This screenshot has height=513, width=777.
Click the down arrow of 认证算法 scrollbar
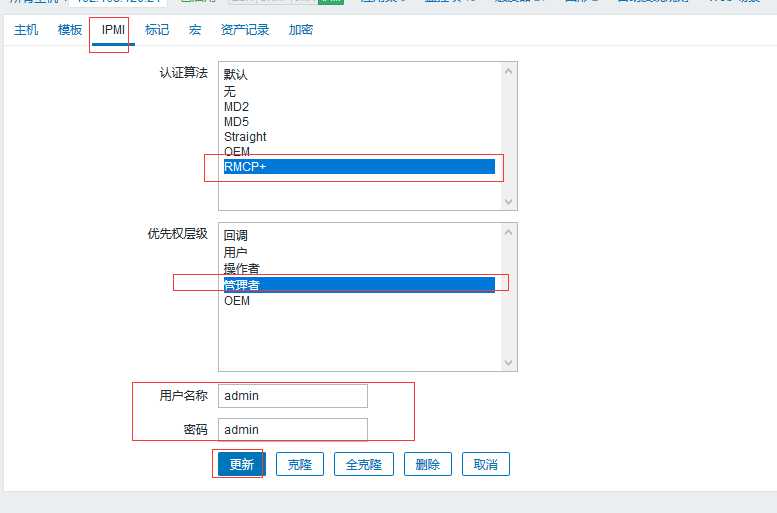click(508, 201)
